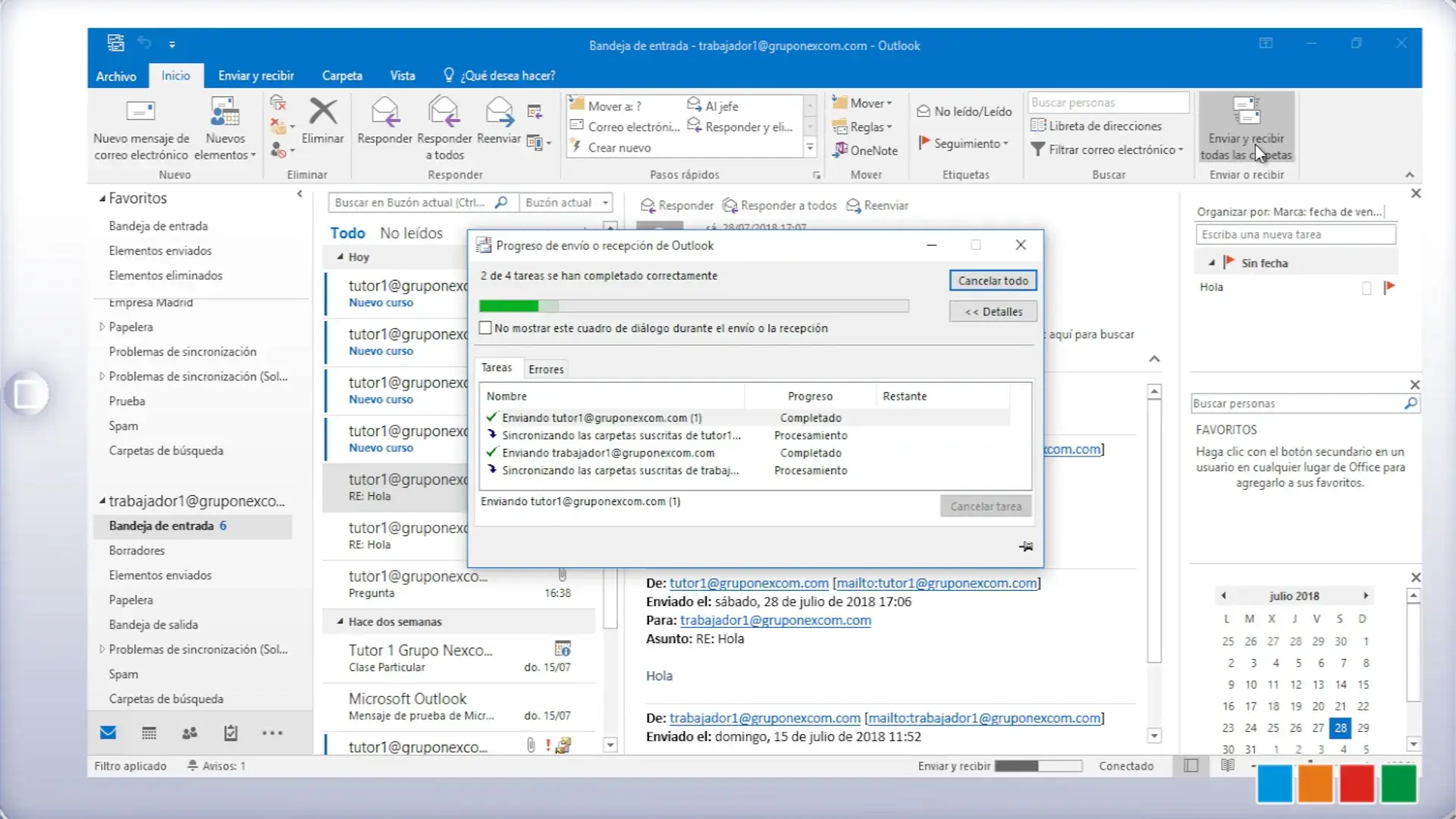
Task: Click the Tasks navigation icon
Action: pyautogui.click(x=231, y=733)
